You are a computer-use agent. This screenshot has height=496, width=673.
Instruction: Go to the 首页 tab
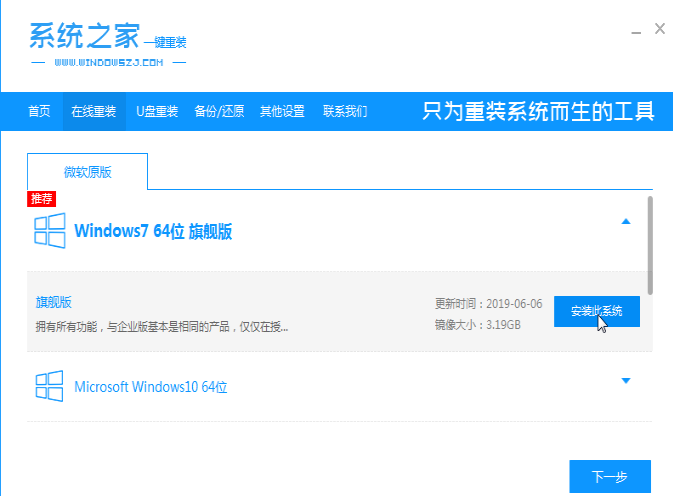pyautogui.click(x=39, y=111)
